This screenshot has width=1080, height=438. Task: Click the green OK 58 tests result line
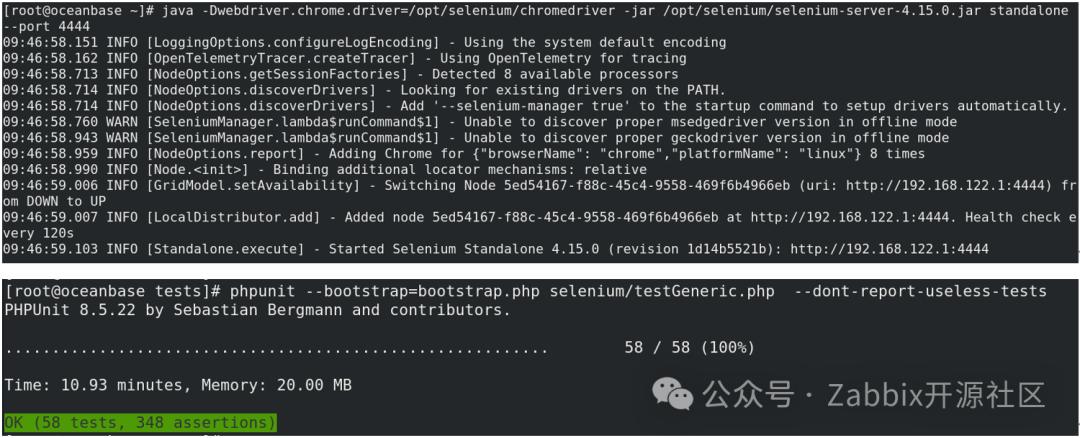click(x=141, y=422)
